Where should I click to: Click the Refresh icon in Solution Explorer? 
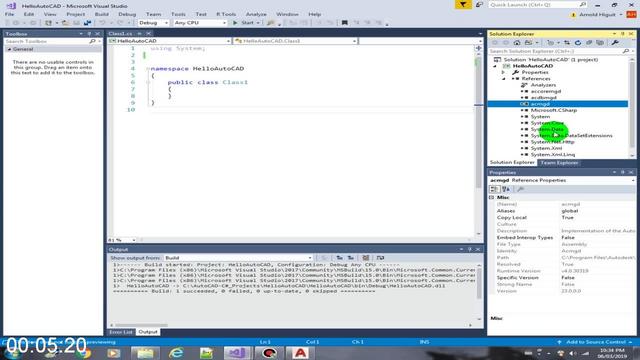point(578,42)
